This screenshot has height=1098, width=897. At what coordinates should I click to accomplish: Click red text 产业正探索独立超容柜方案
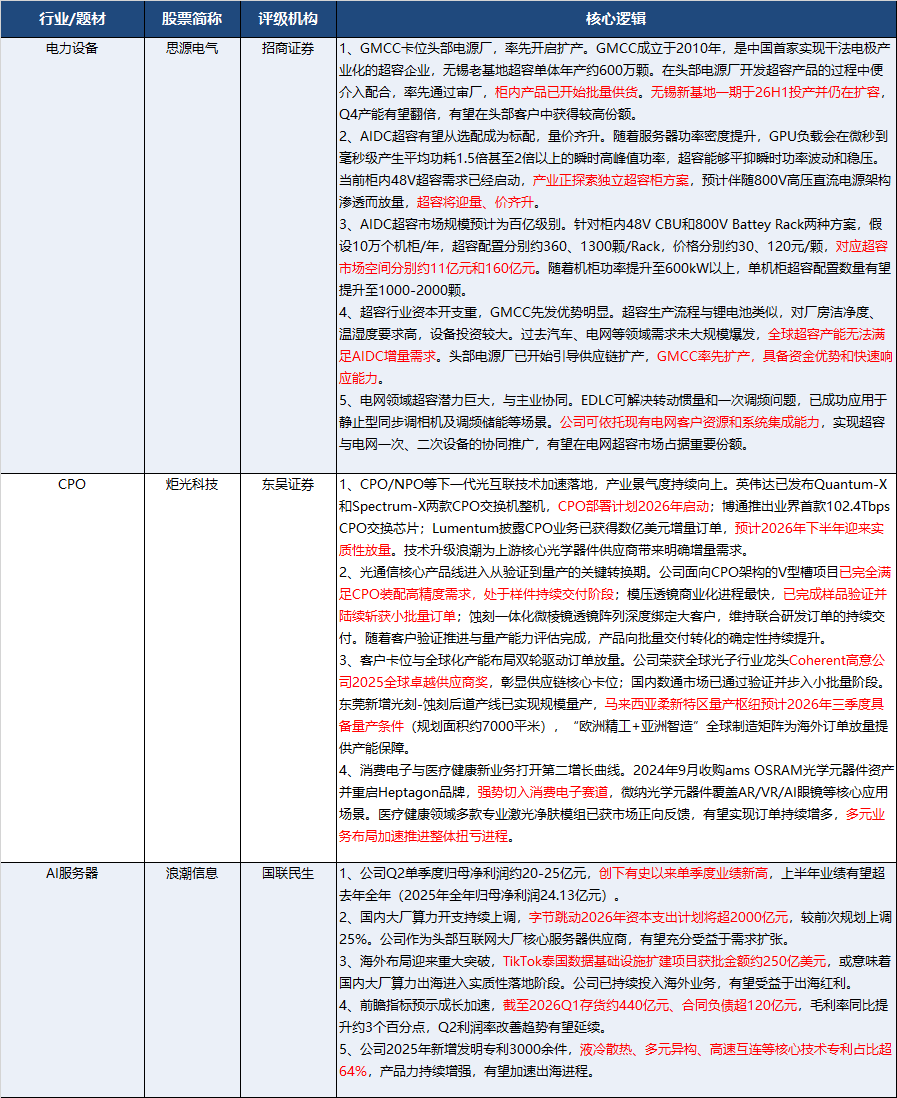tap(611, 181)
